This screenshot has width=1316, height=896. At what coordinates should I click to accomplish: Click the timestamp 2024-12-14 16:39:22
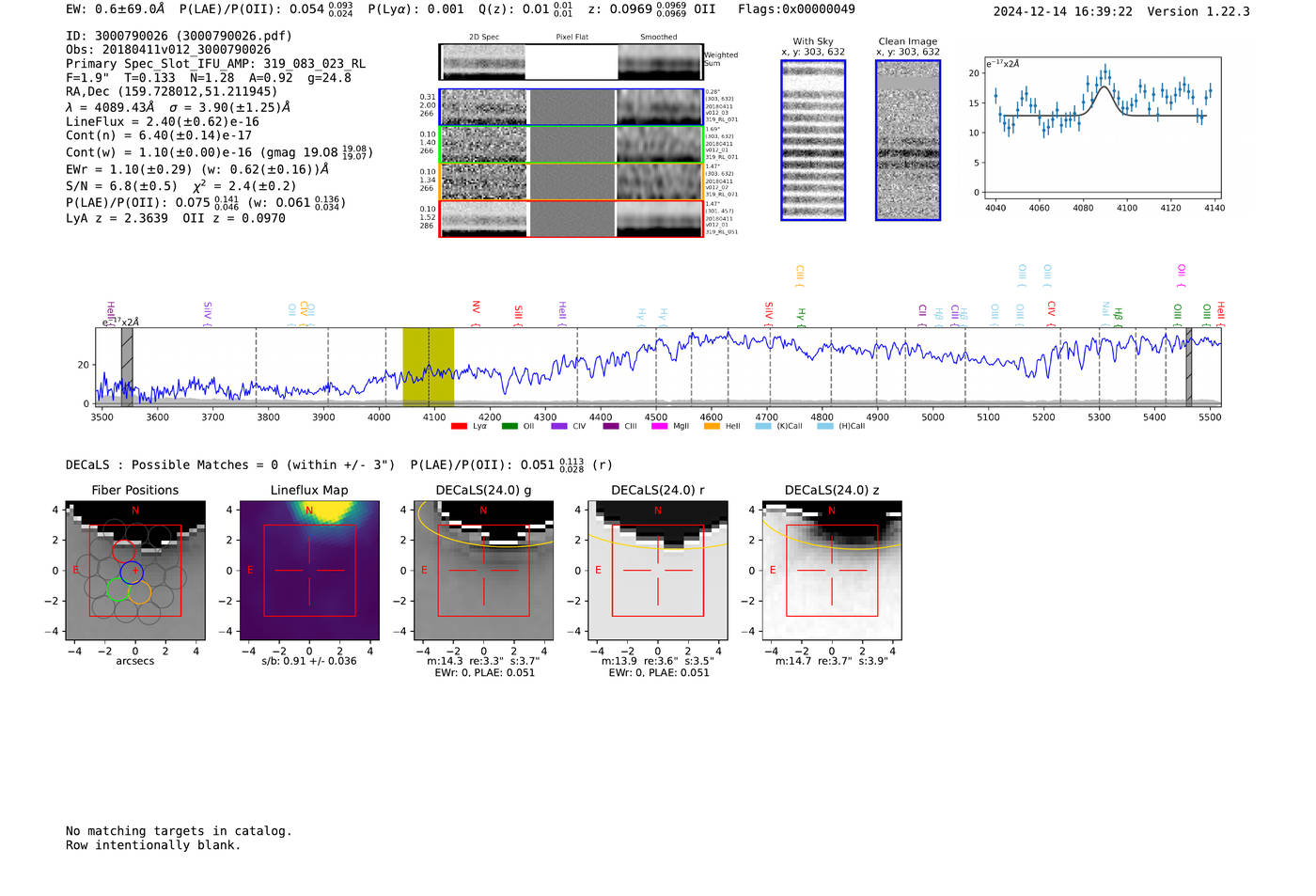coord(1062,11)
